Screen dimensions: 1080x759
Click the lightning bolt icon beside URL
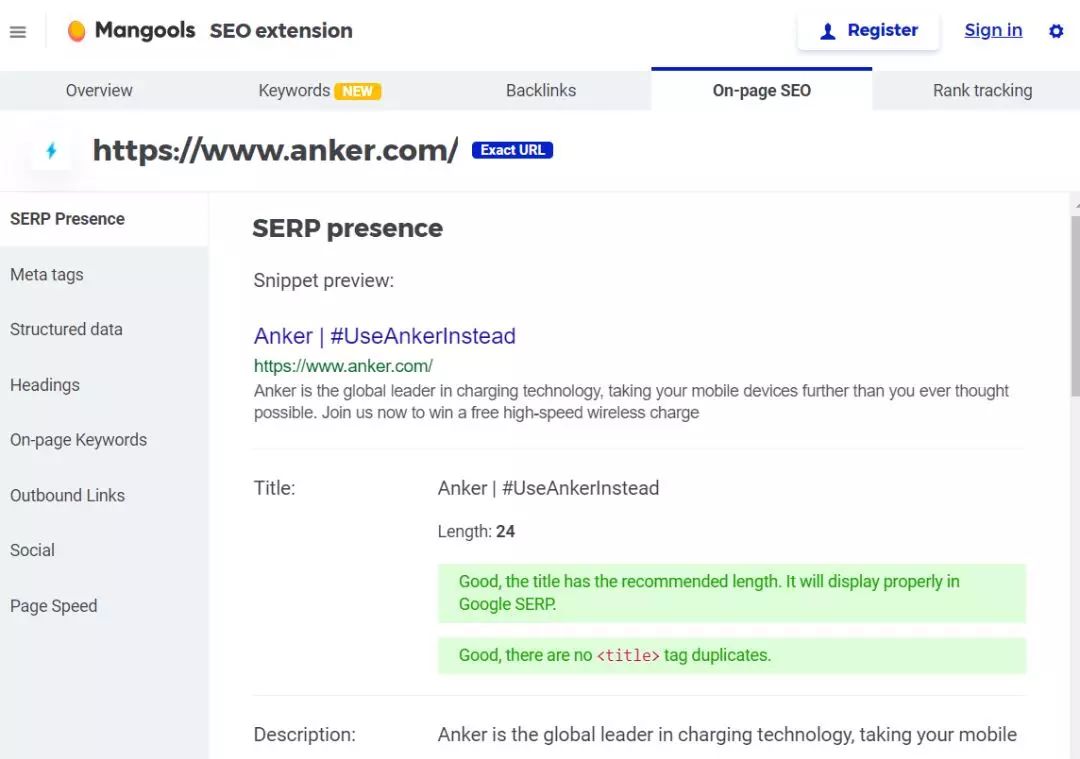51,151
